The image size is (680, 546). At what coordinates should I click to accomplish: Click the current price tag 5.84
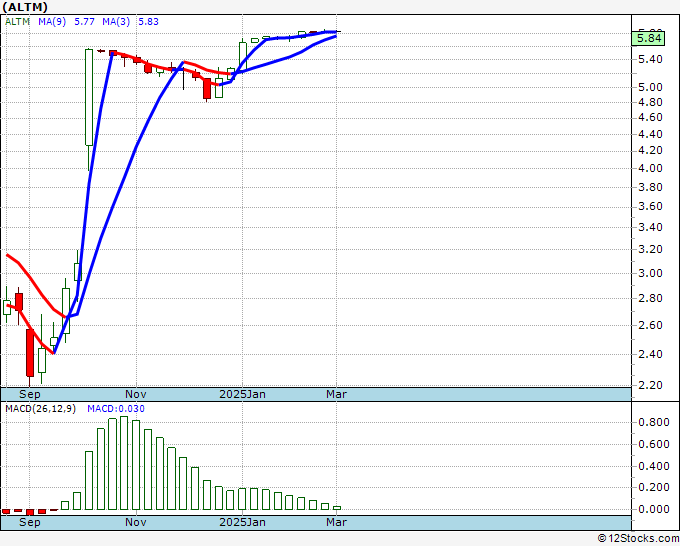648,38
